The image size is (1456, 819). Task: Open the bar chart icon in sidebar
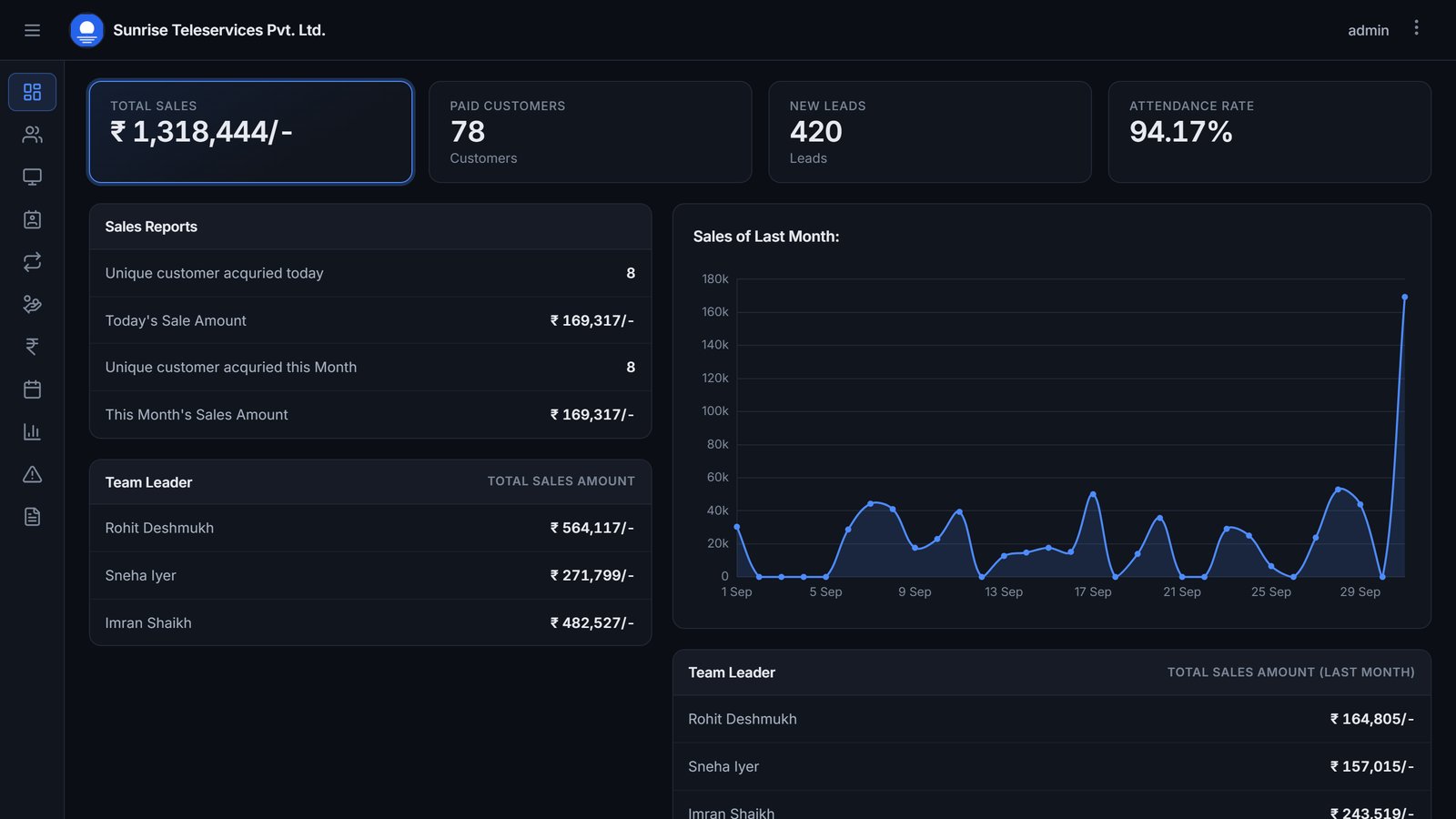coord(32,431)
